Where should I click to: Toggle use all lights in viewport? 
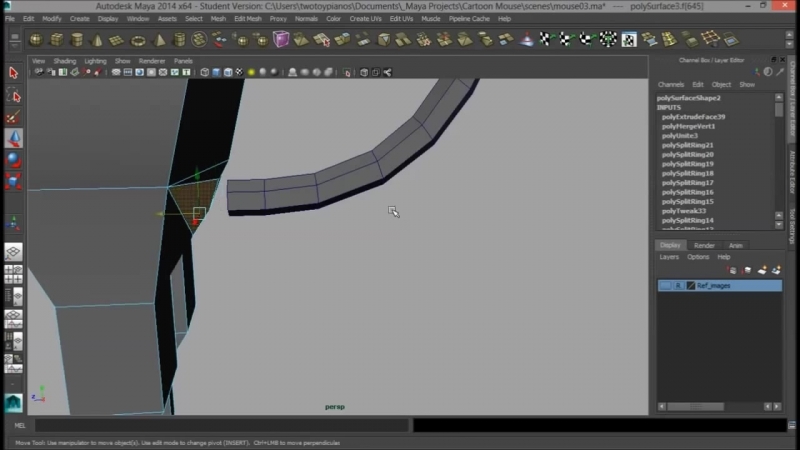click(x=251, y=72)
